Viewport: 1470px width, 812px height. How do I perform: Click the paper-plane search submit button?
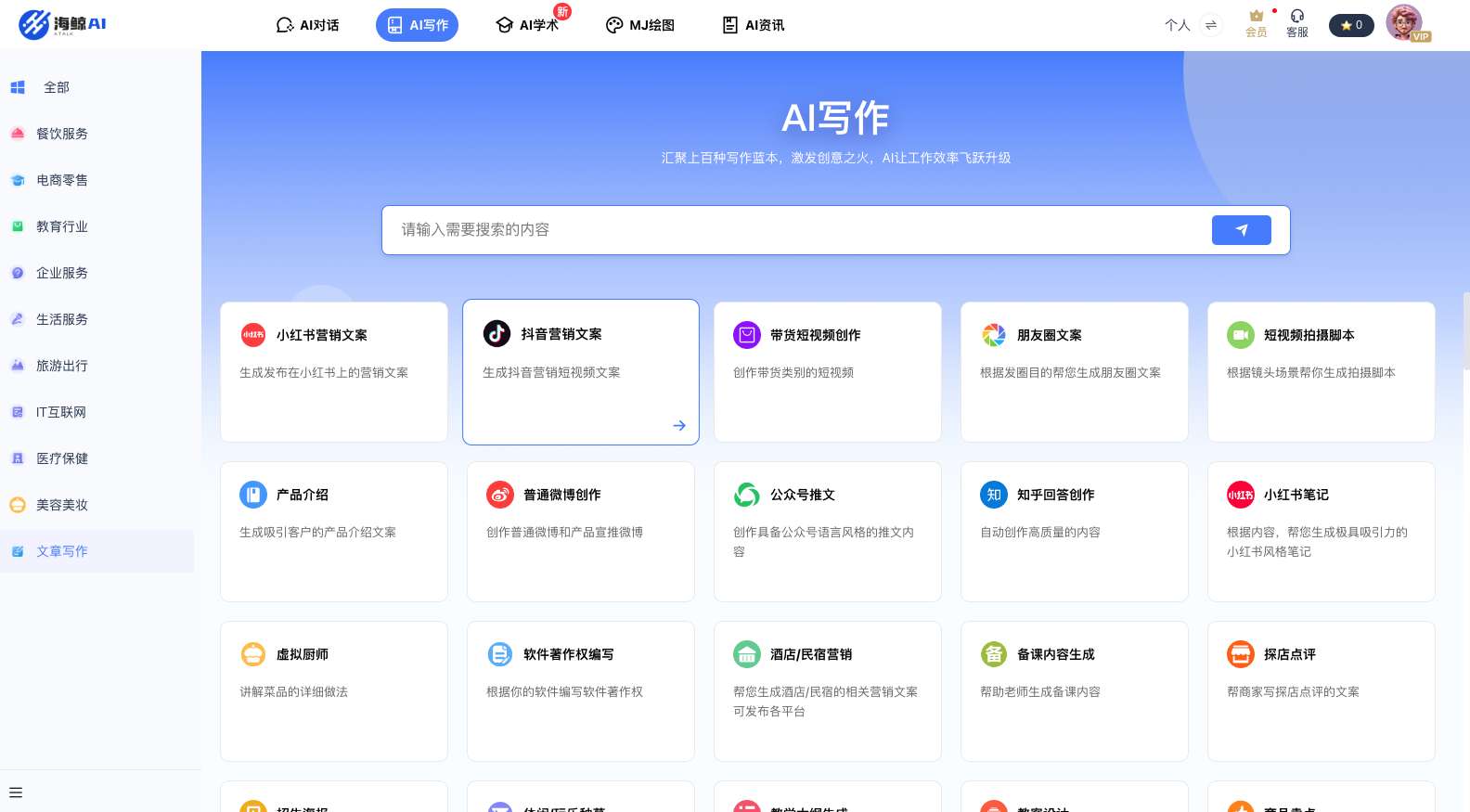pos(1242,230)
